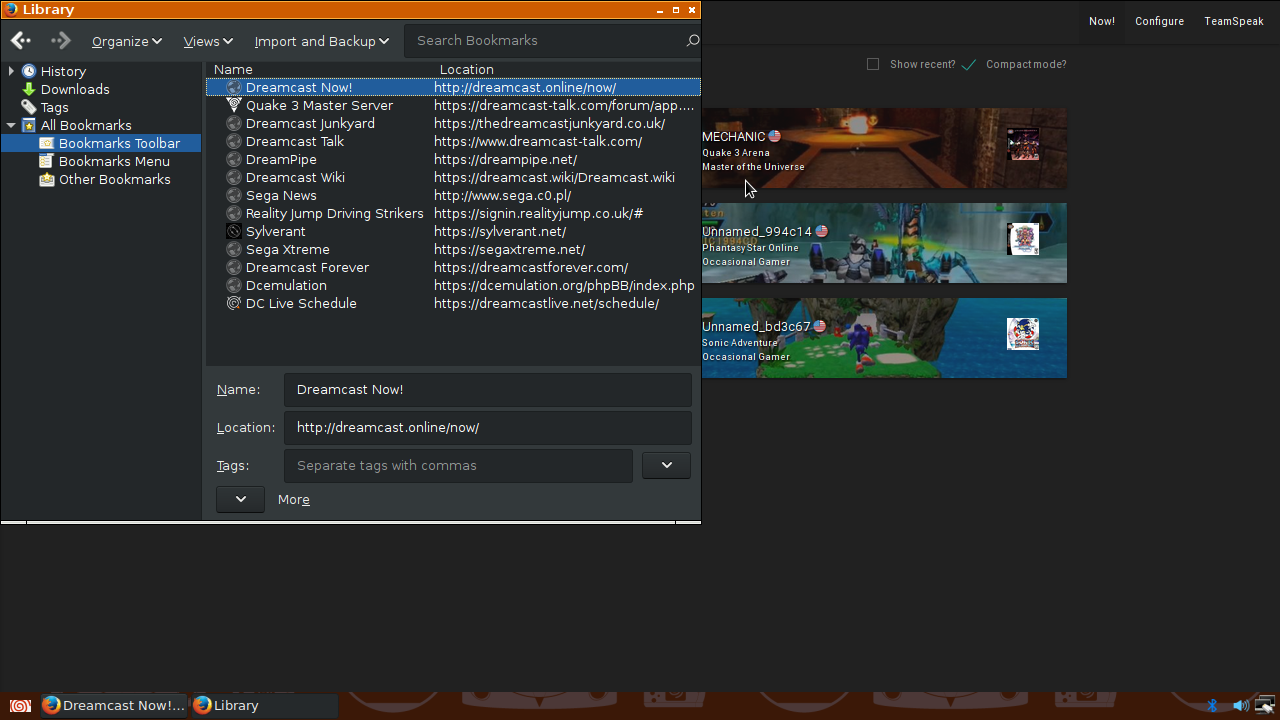Click the Sega News globe icon

(x=234, y=195)
